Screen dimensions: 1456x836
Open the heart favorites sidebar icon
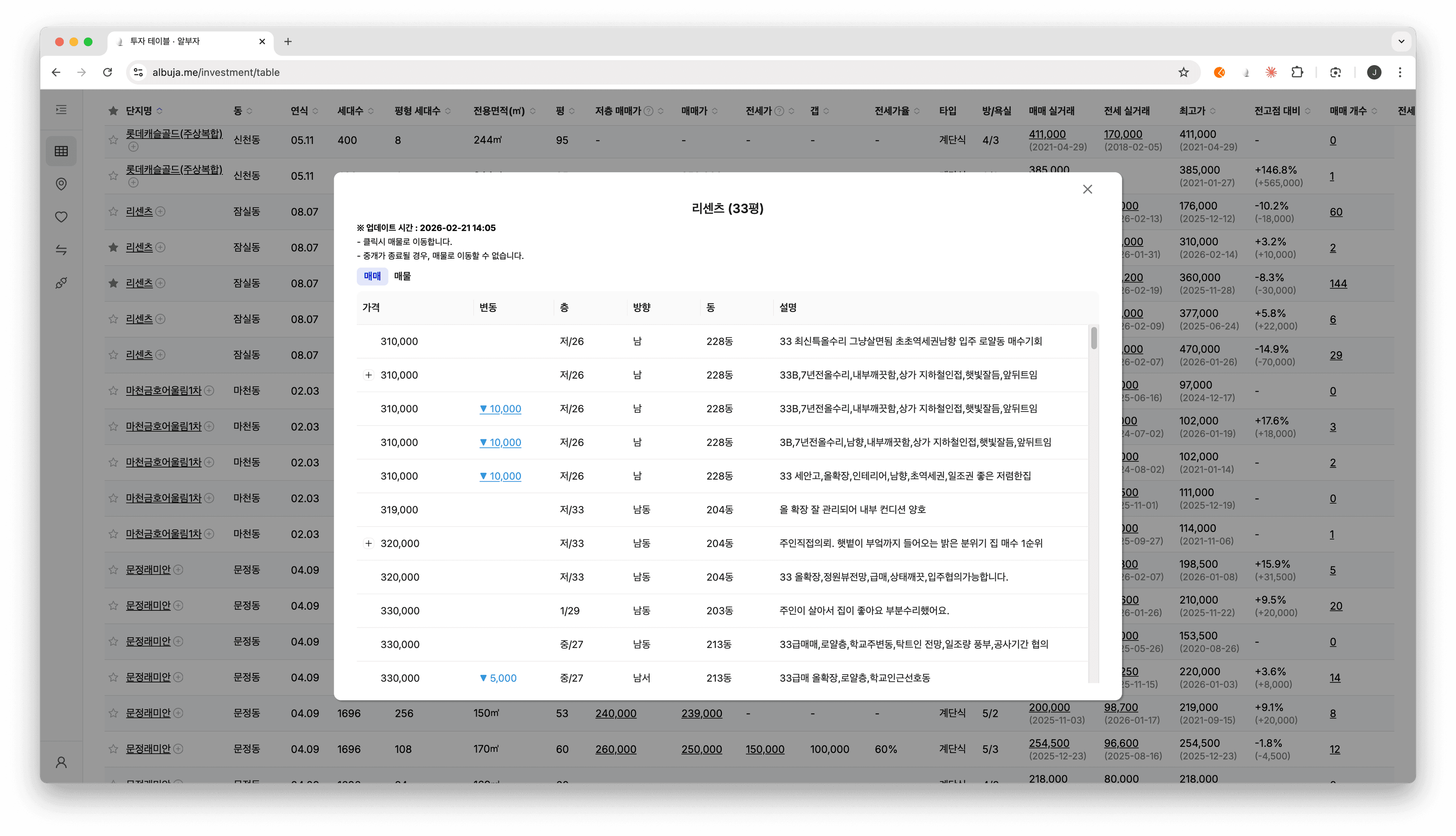point(61,216)
